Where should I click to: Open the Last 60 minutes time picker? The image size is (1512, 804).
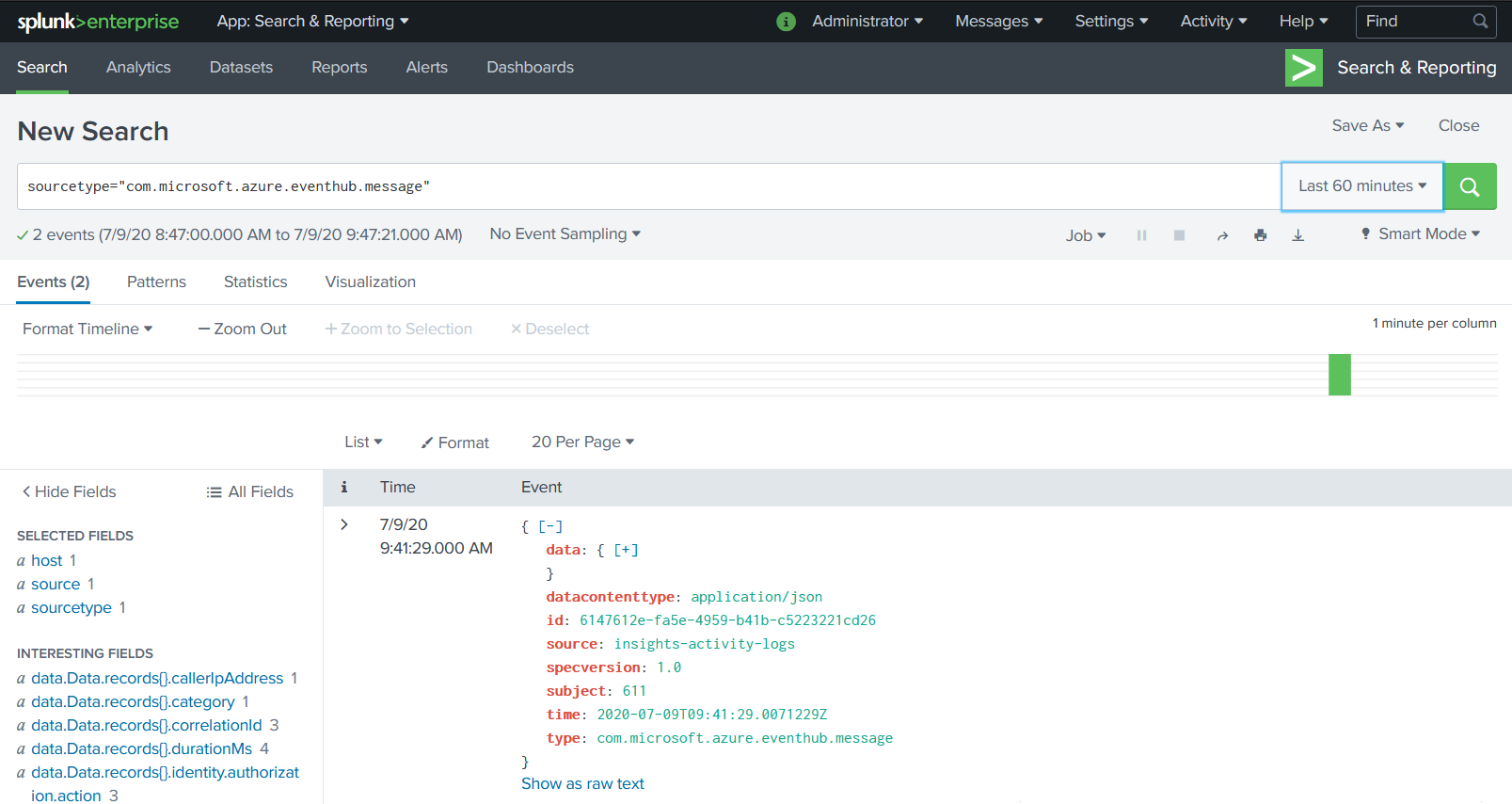tap(1362, 186)
